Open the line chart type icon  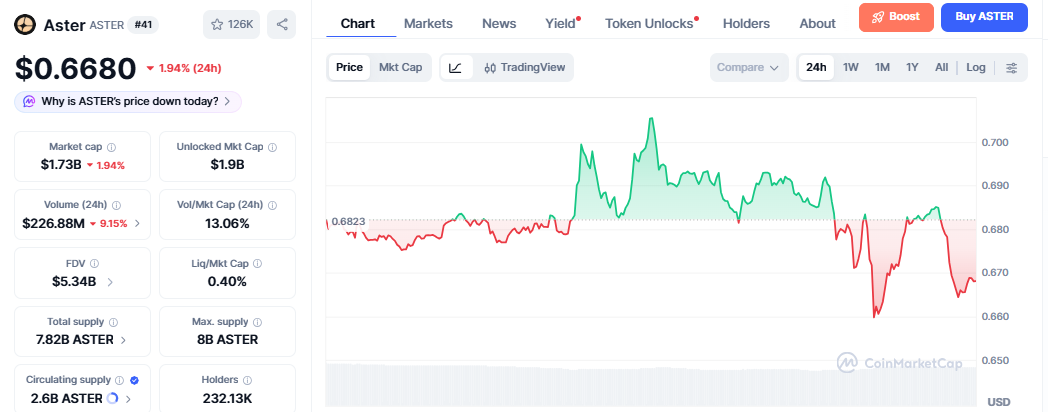click(456, 68)
